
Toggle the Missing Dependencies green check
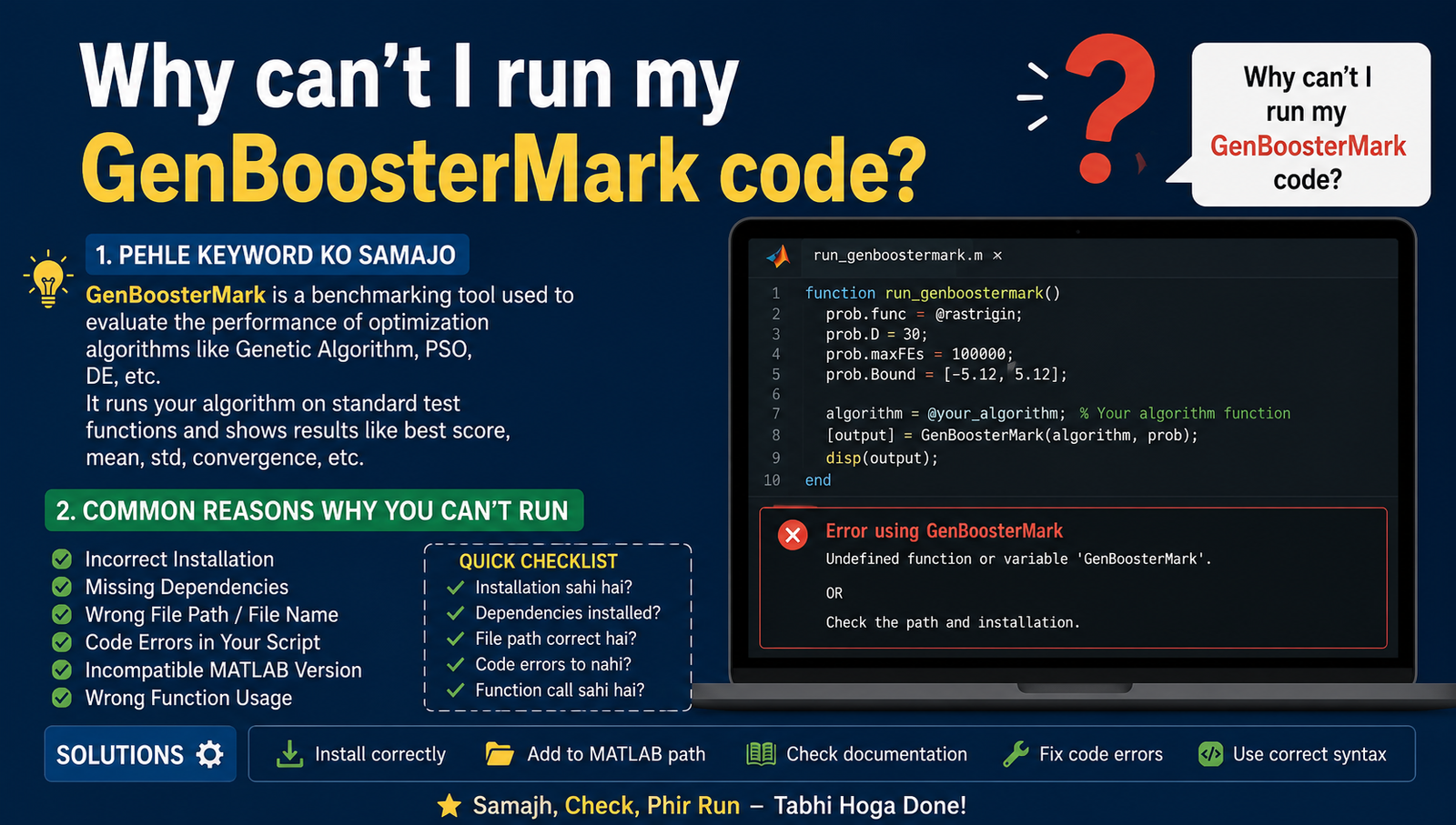(x=62, y=587)
